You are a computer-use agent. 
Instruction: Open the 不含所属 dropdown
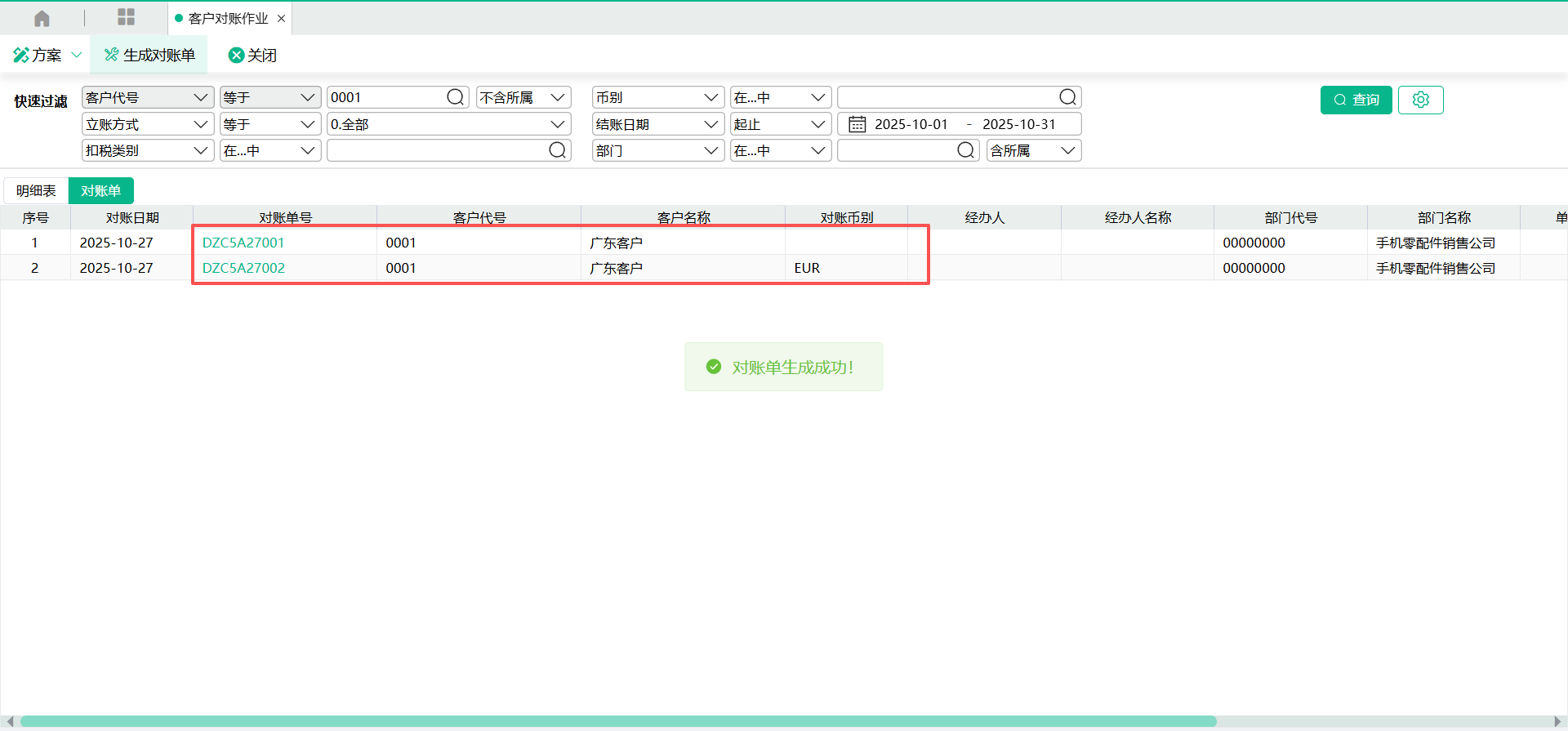(x=523, y=97)
